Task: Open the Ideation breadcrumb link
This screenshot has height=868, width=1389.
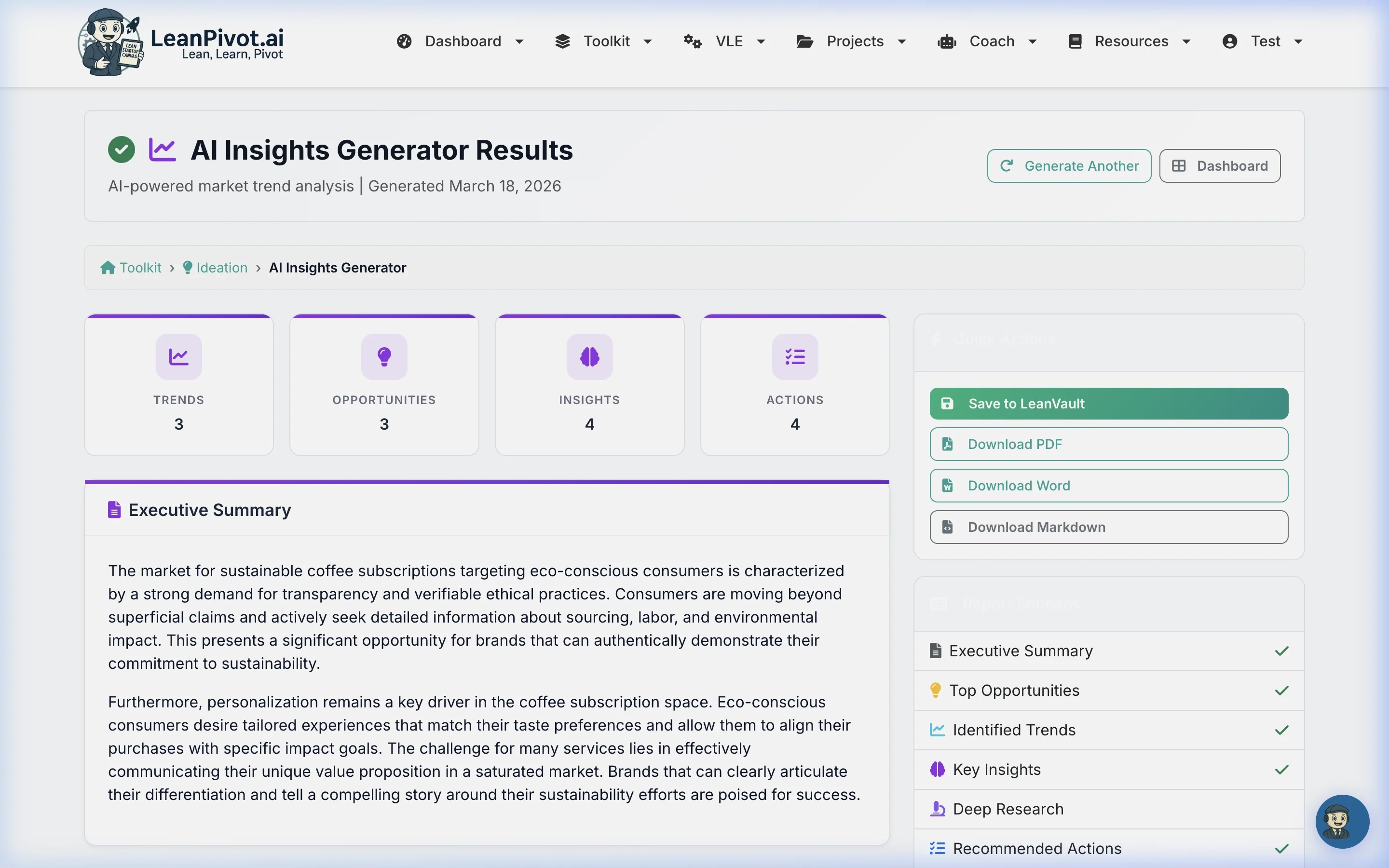Action: point(221,267)
